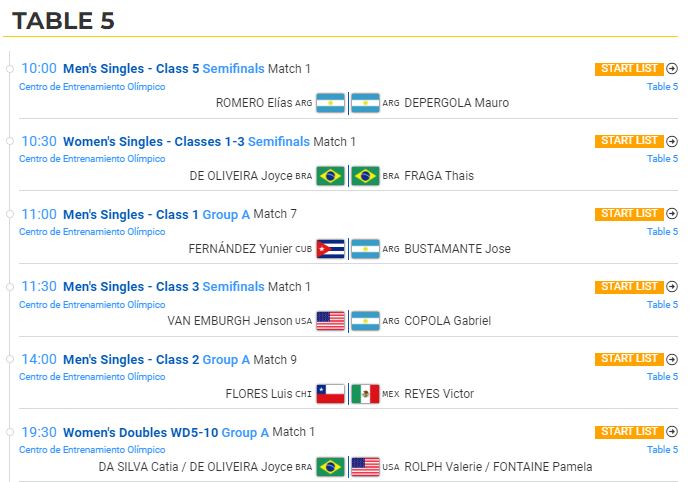Open START LIST for the 11:00 Class 1 match

pyautogui.click(x=629, y=214)
